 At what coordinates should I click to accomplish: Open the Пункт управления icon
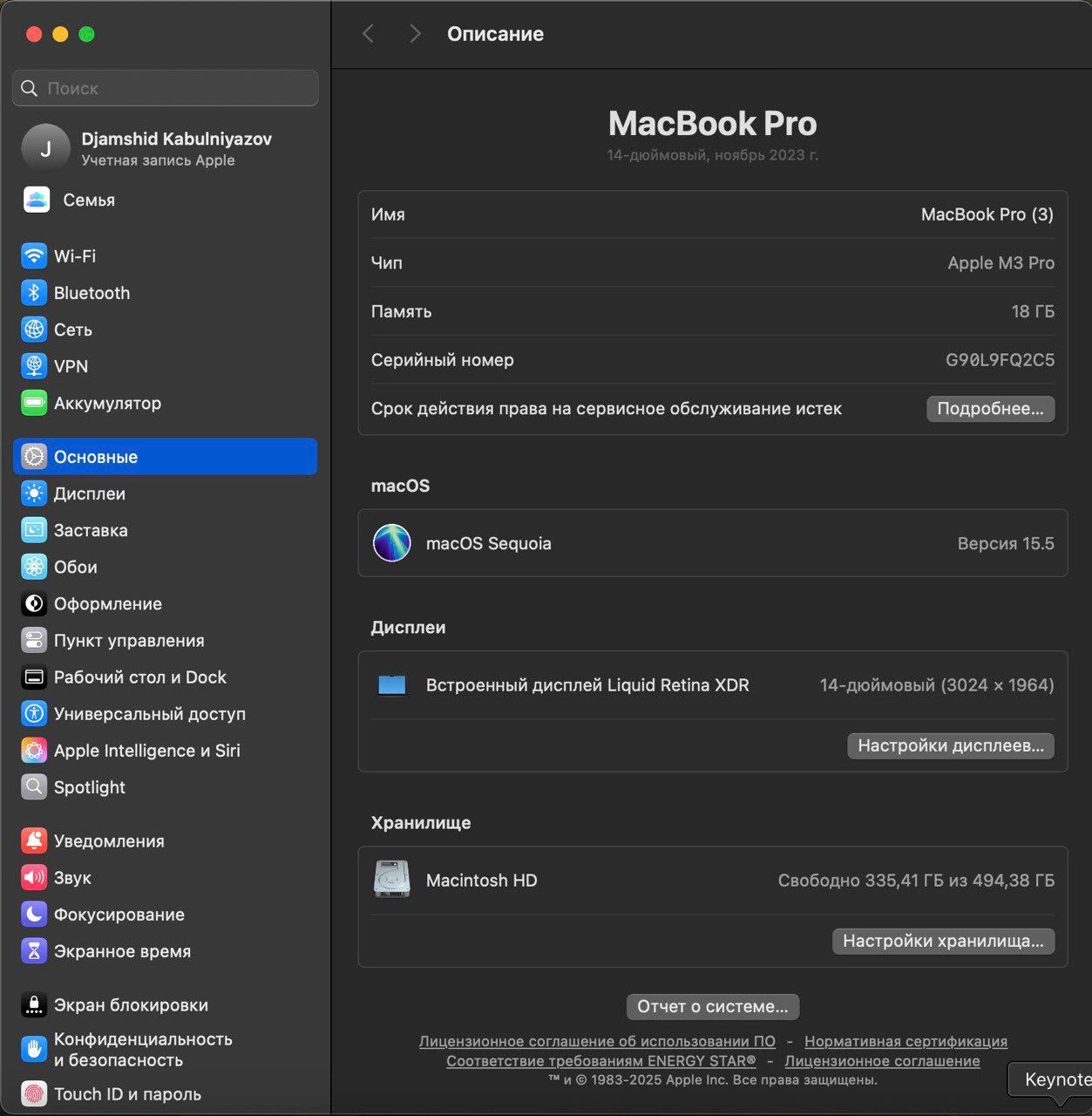[34, 640]
